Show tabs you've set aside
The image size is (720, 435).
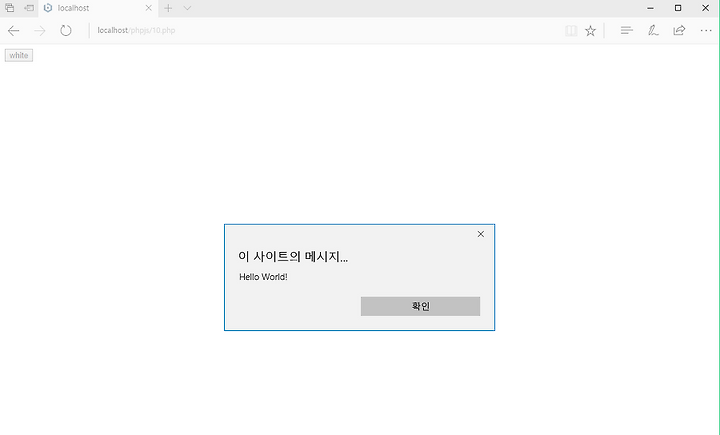pyautogui.click(x=9, y=8)
